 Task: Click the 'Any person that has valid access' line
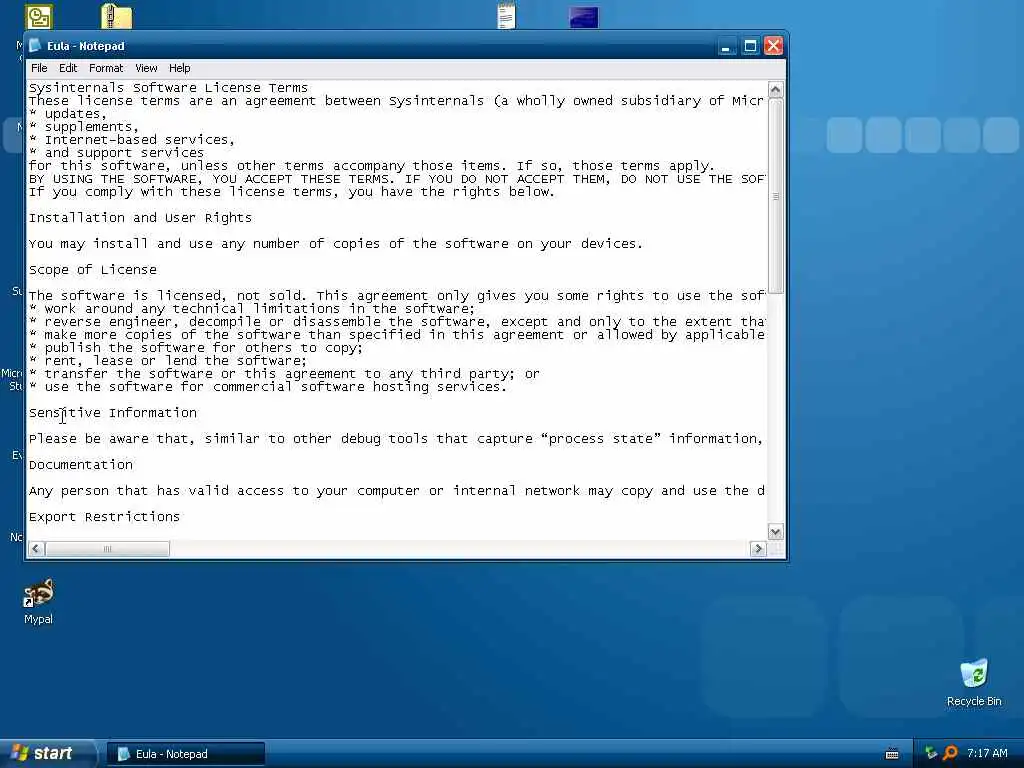point(397,490)
